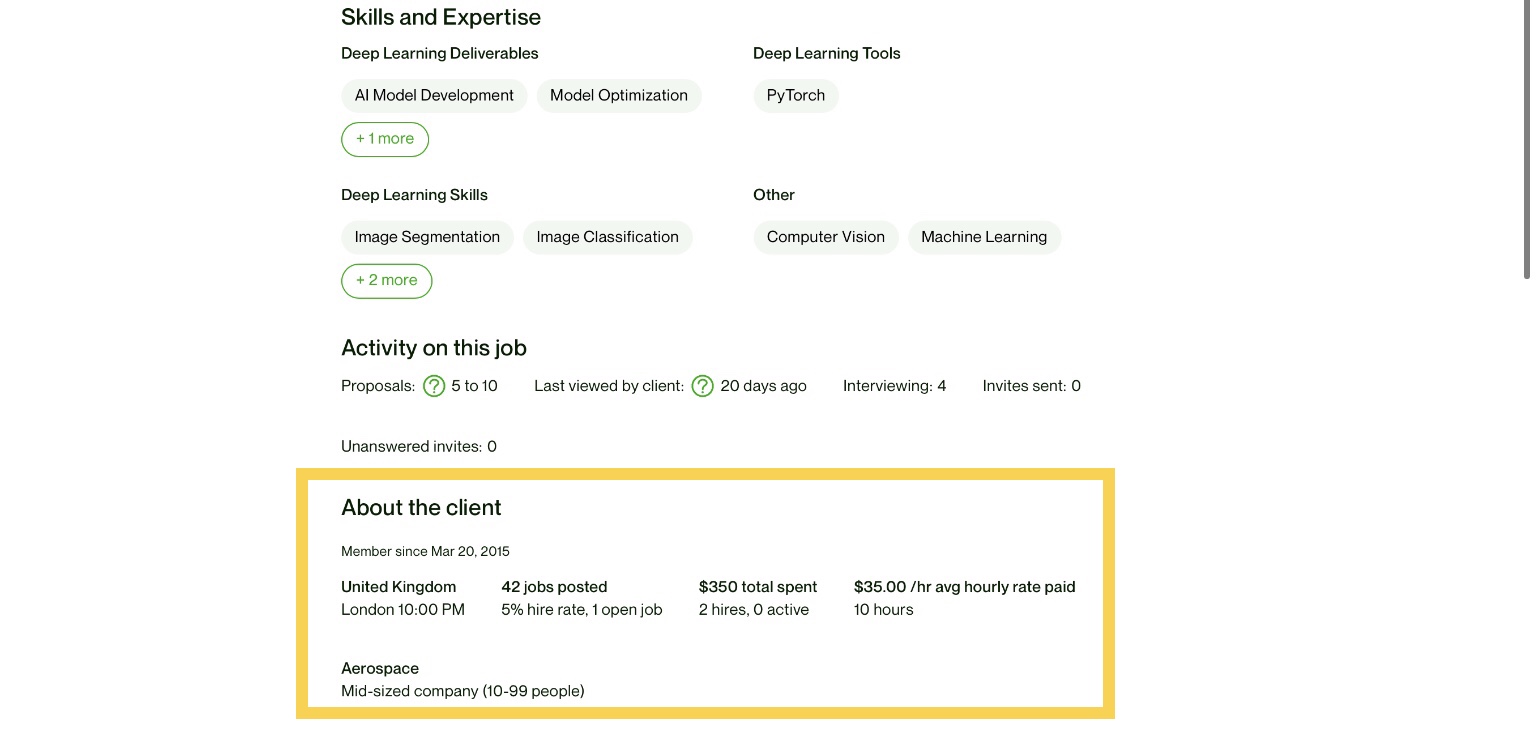Click the '$350 total spent' client stat
The height and width of the screenshot is (729, 1536).
(758, 587)
